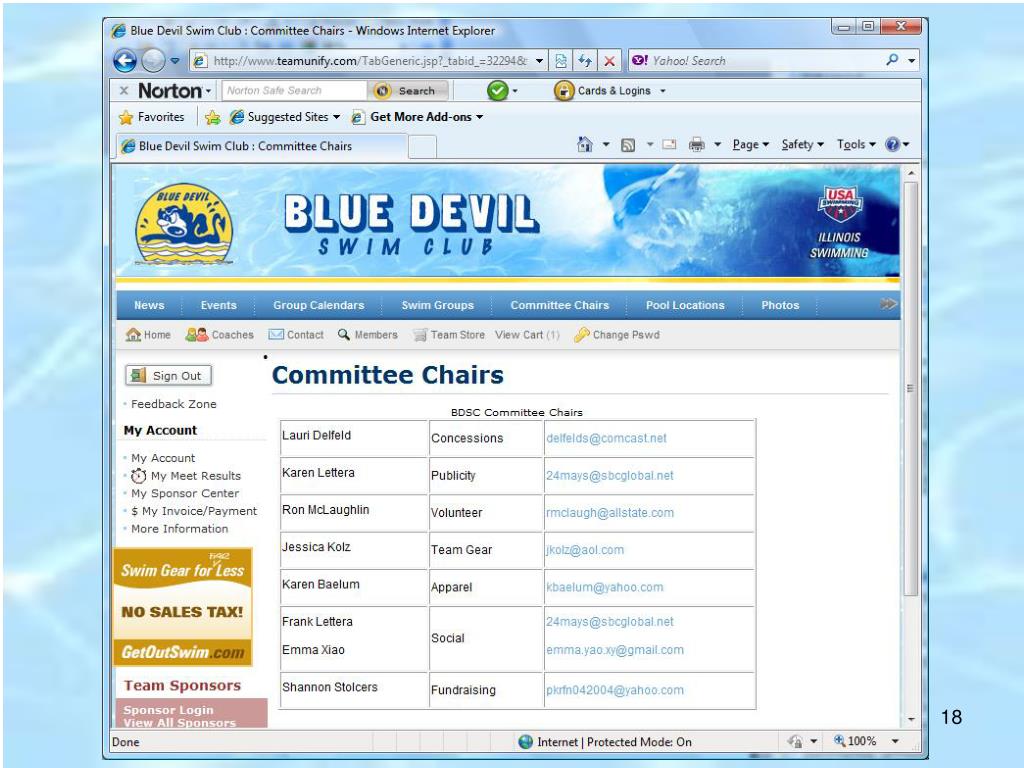Open the Sponsor Login link
1024x768 pixels.
click(x=168, y=710)
